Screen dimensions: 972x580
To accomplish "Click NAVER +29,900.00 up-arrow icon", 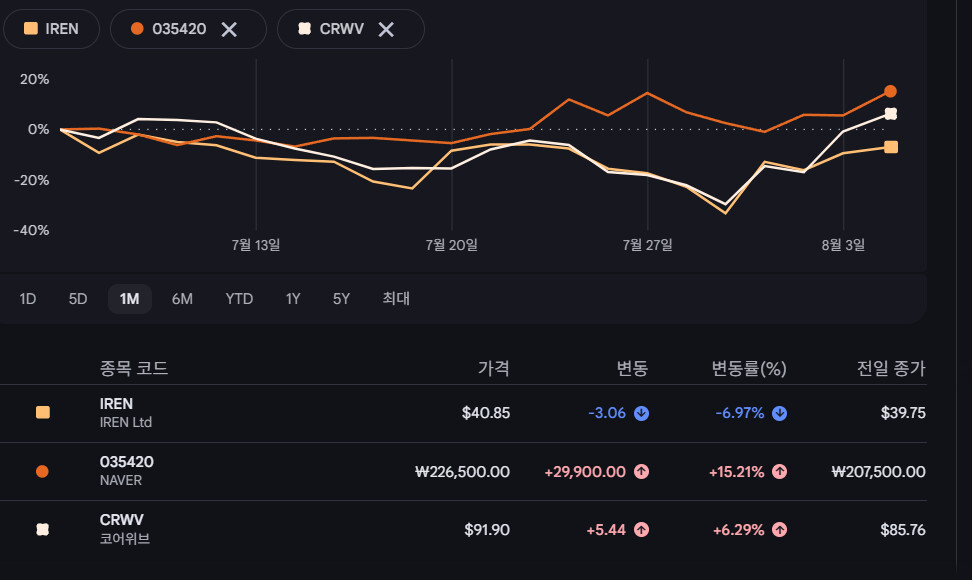I will (642, 472).
